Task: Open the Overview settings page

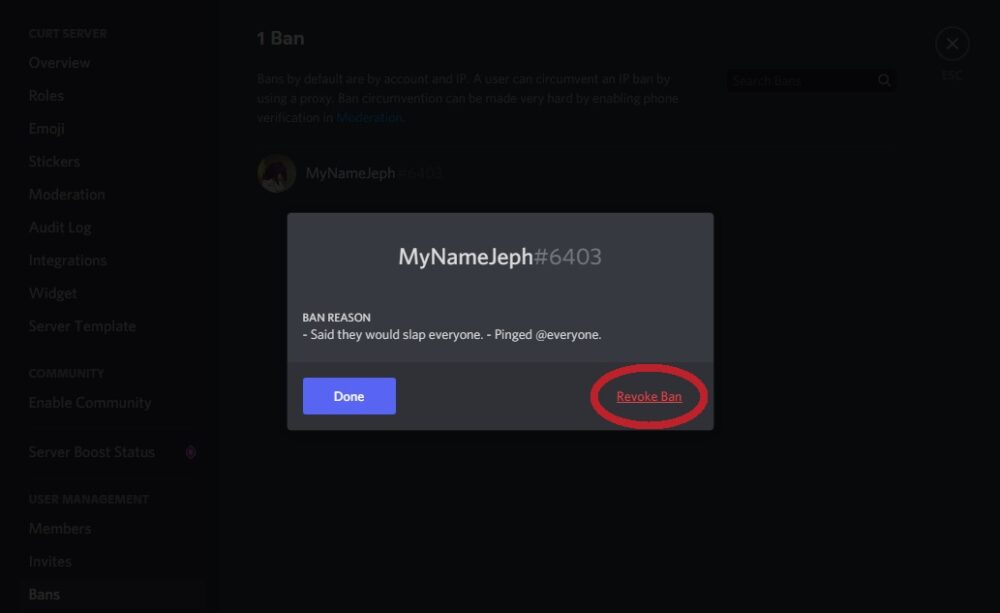Action: tap(59, 63)
